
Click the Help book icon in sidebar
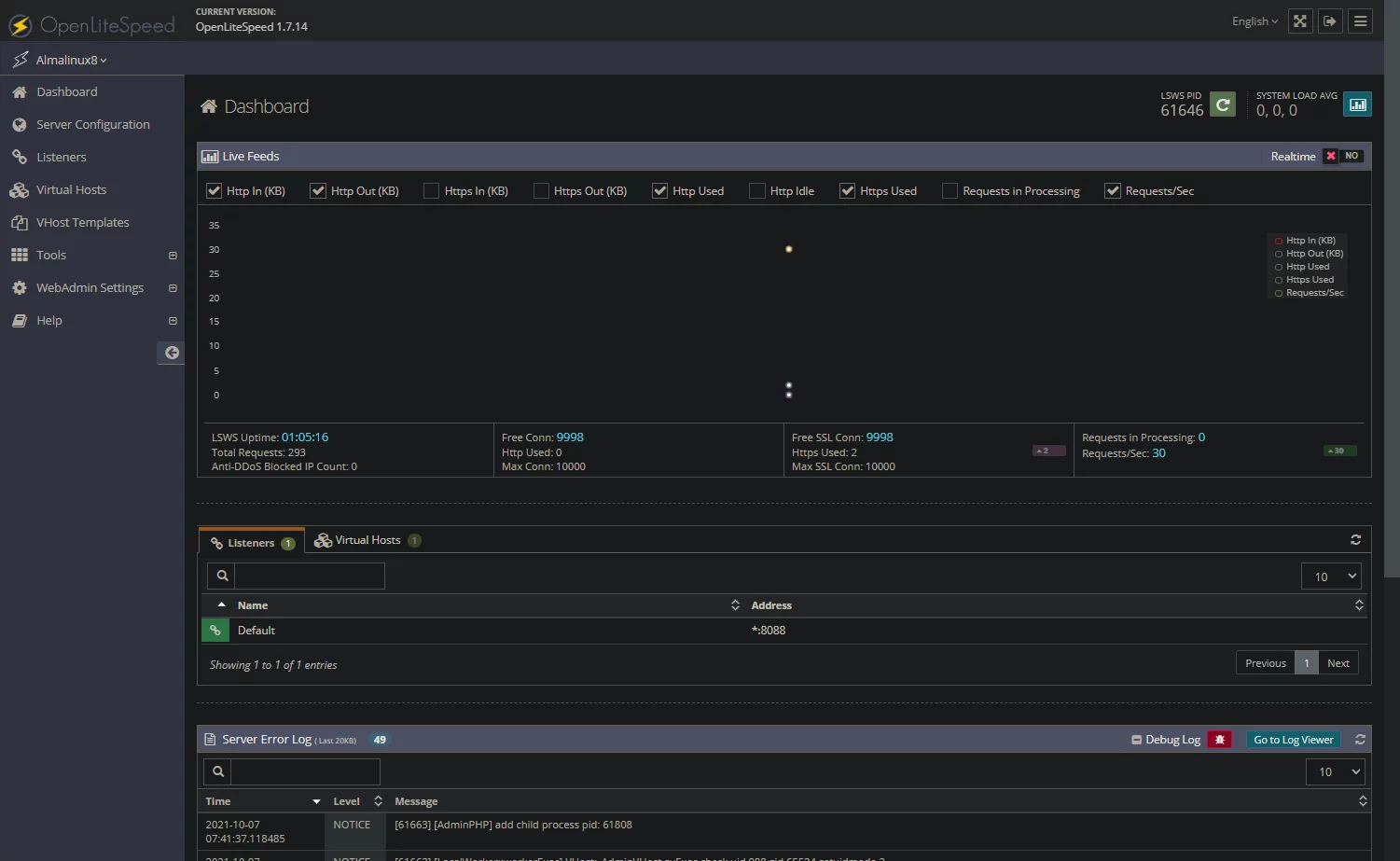click(20, 321)
